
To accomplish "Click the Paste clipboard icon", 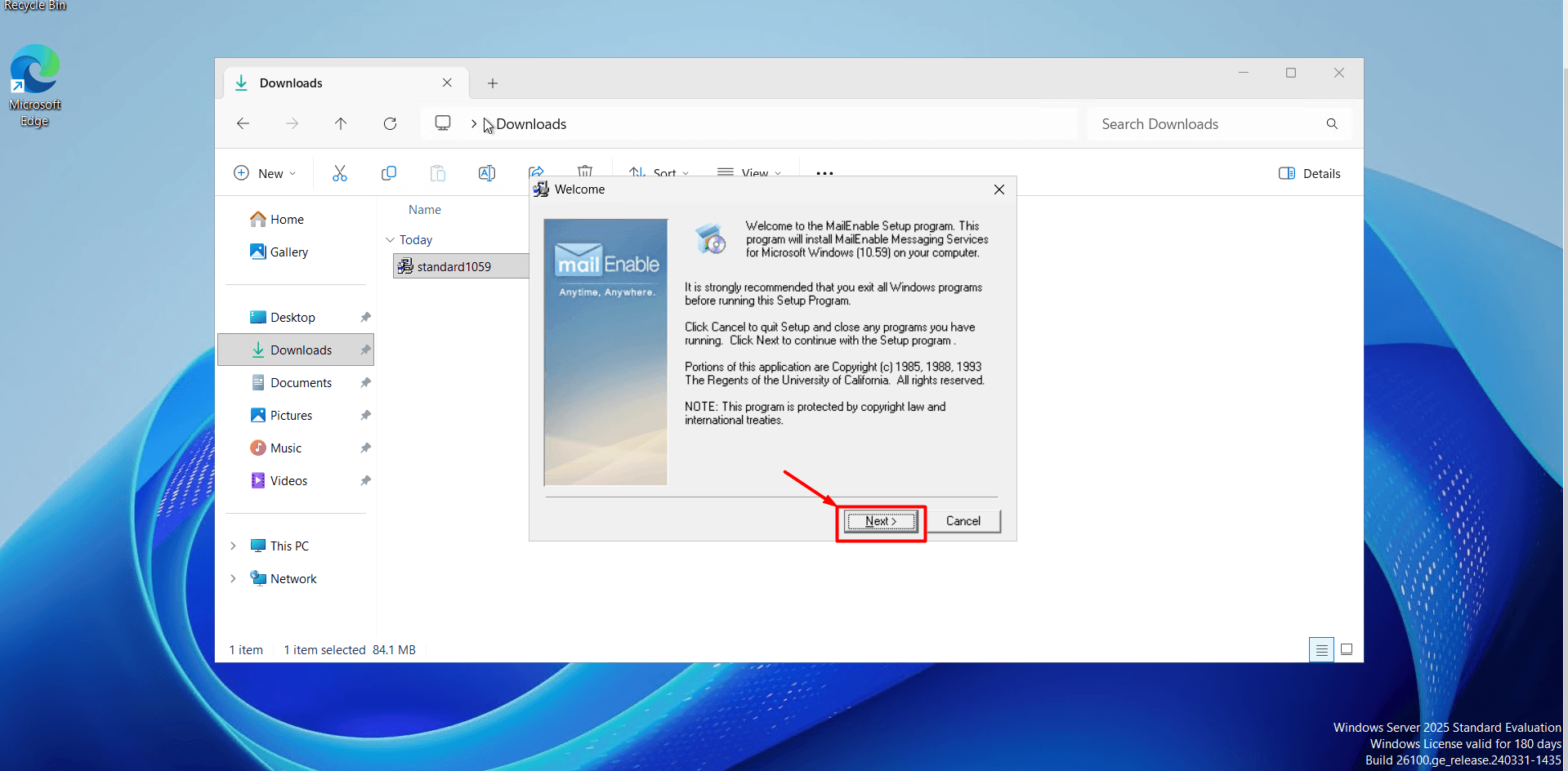I will tap(438, 173).
